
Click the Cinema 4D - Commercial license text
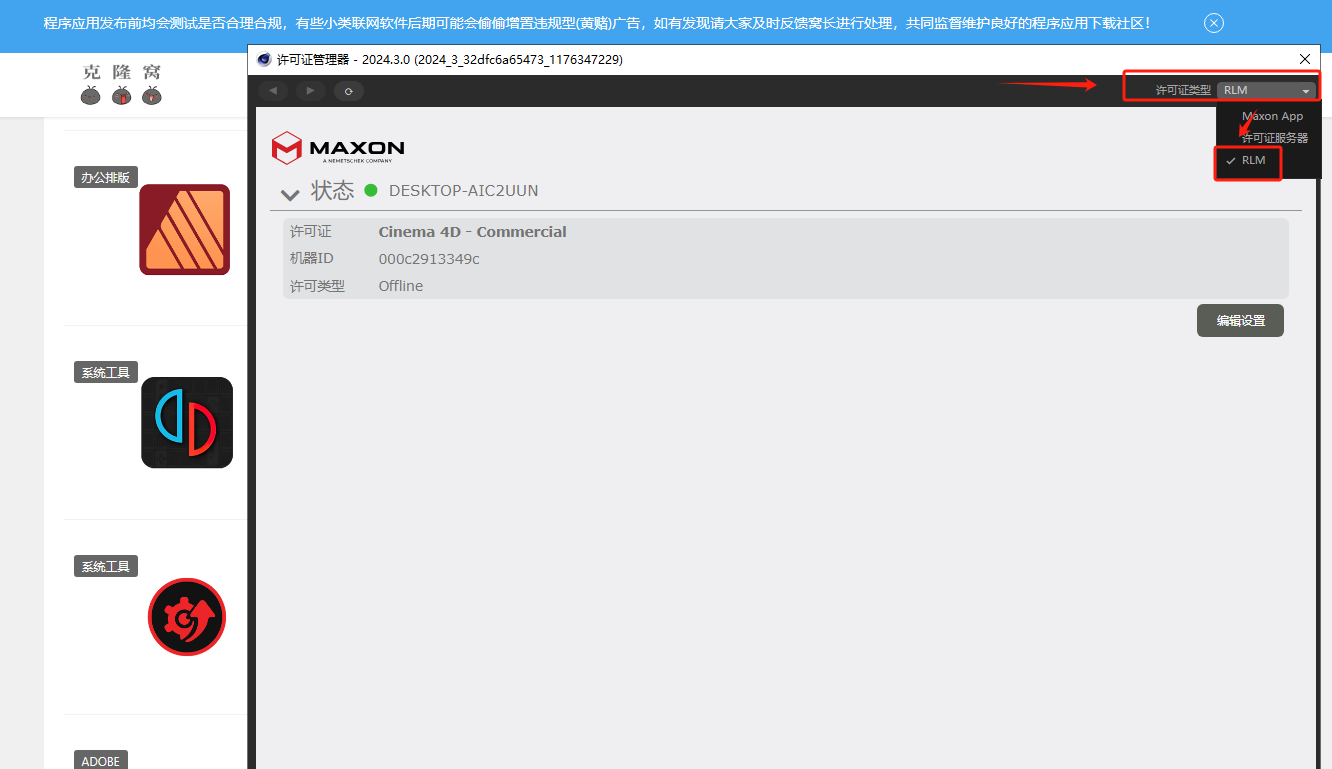tap(472, 232)
